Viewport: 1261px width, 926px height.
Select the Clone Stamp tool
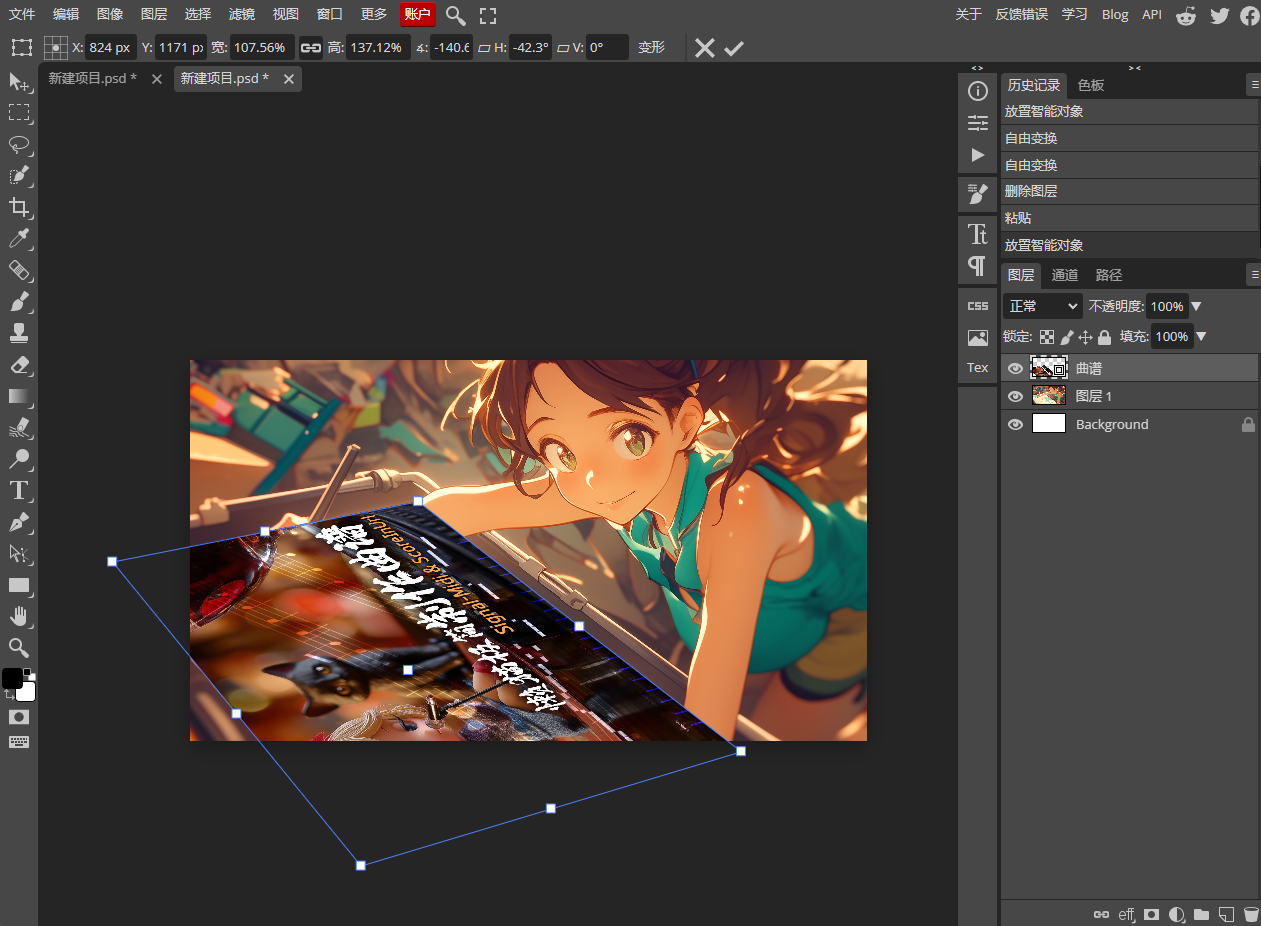point(19,332)
